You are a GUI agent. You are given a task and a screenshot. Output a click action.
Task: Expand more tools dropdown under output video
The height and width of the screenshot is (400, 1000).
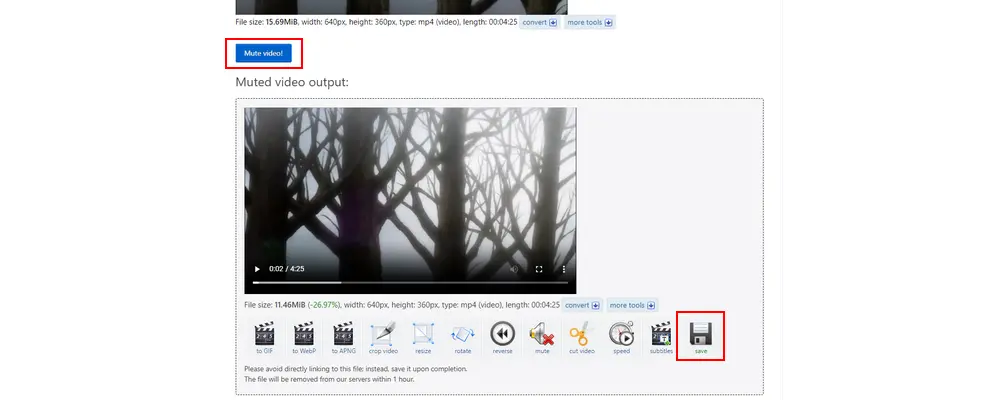pyautogui.click(x=631, y=305)
